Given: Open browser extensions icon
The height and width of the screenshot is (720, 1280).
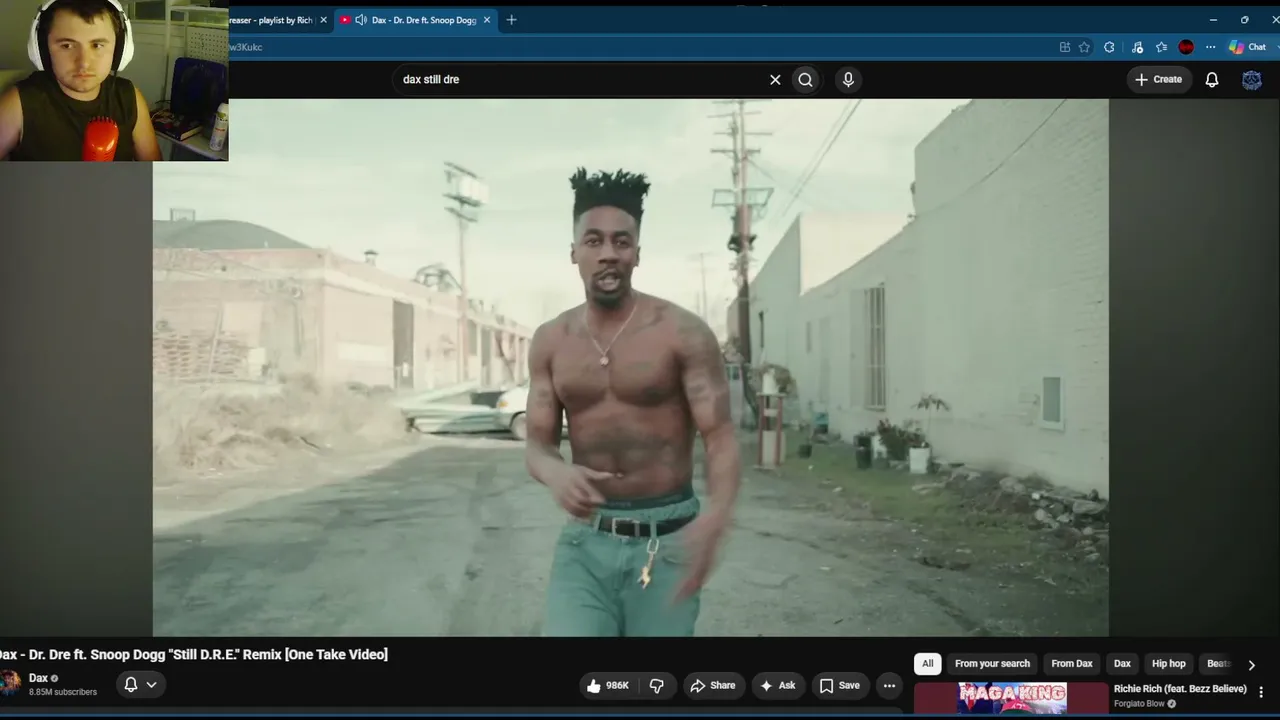Looking at the screenshot, I should (x=1109, y=47).
